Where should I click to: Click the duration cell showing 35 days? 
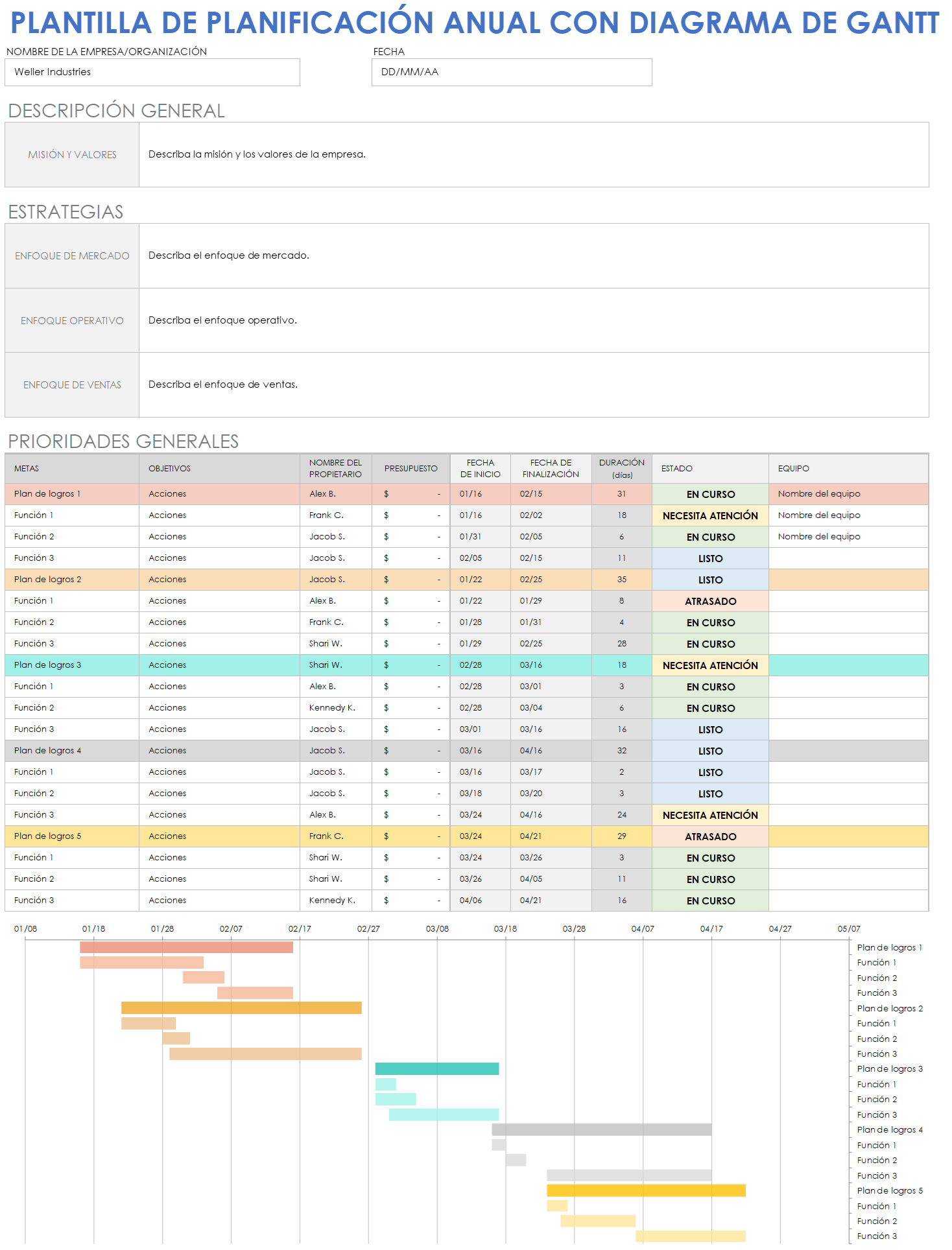click(621, 580)
